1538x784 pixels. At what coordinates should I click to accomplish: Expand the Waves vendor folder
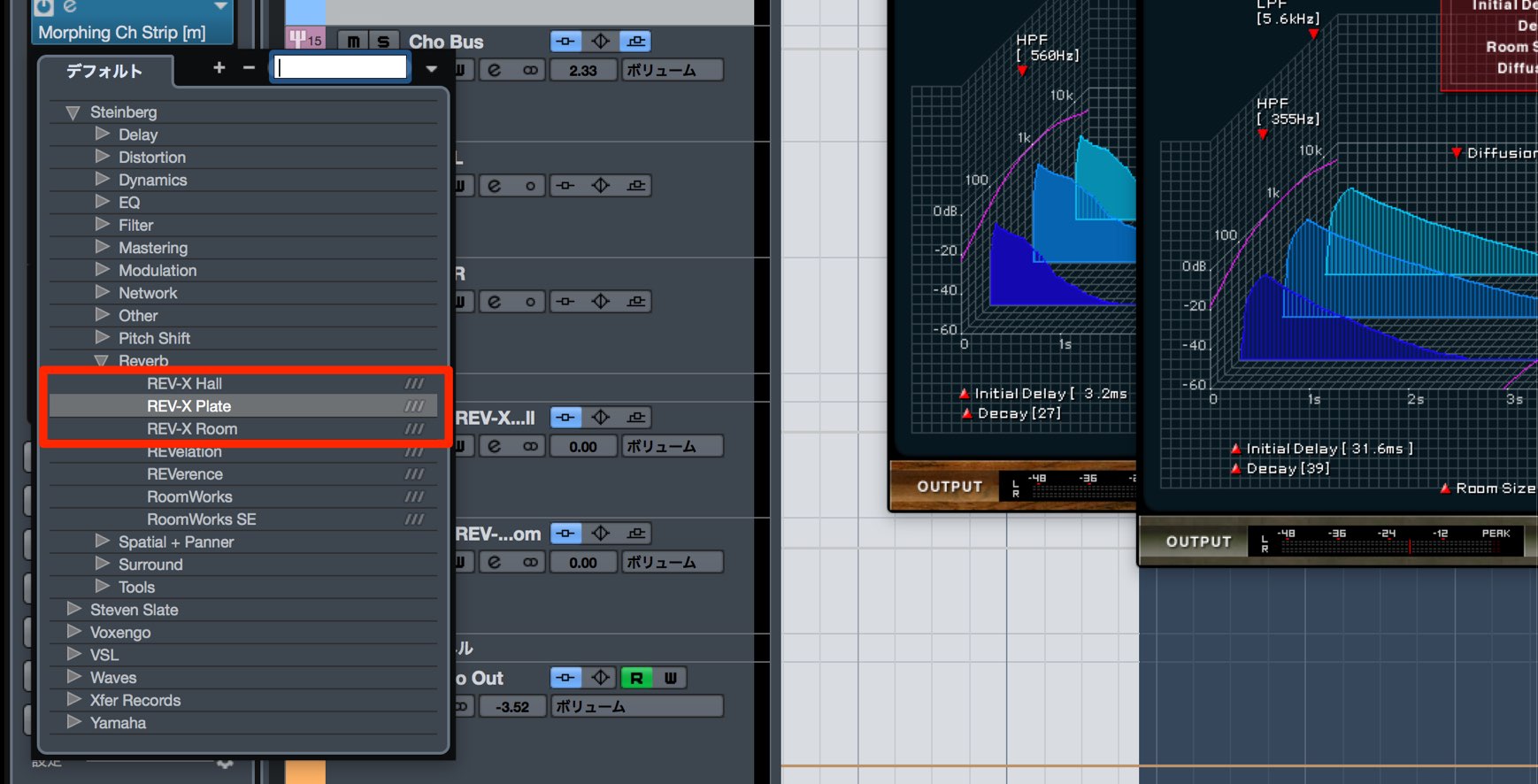tap(74, 676)
